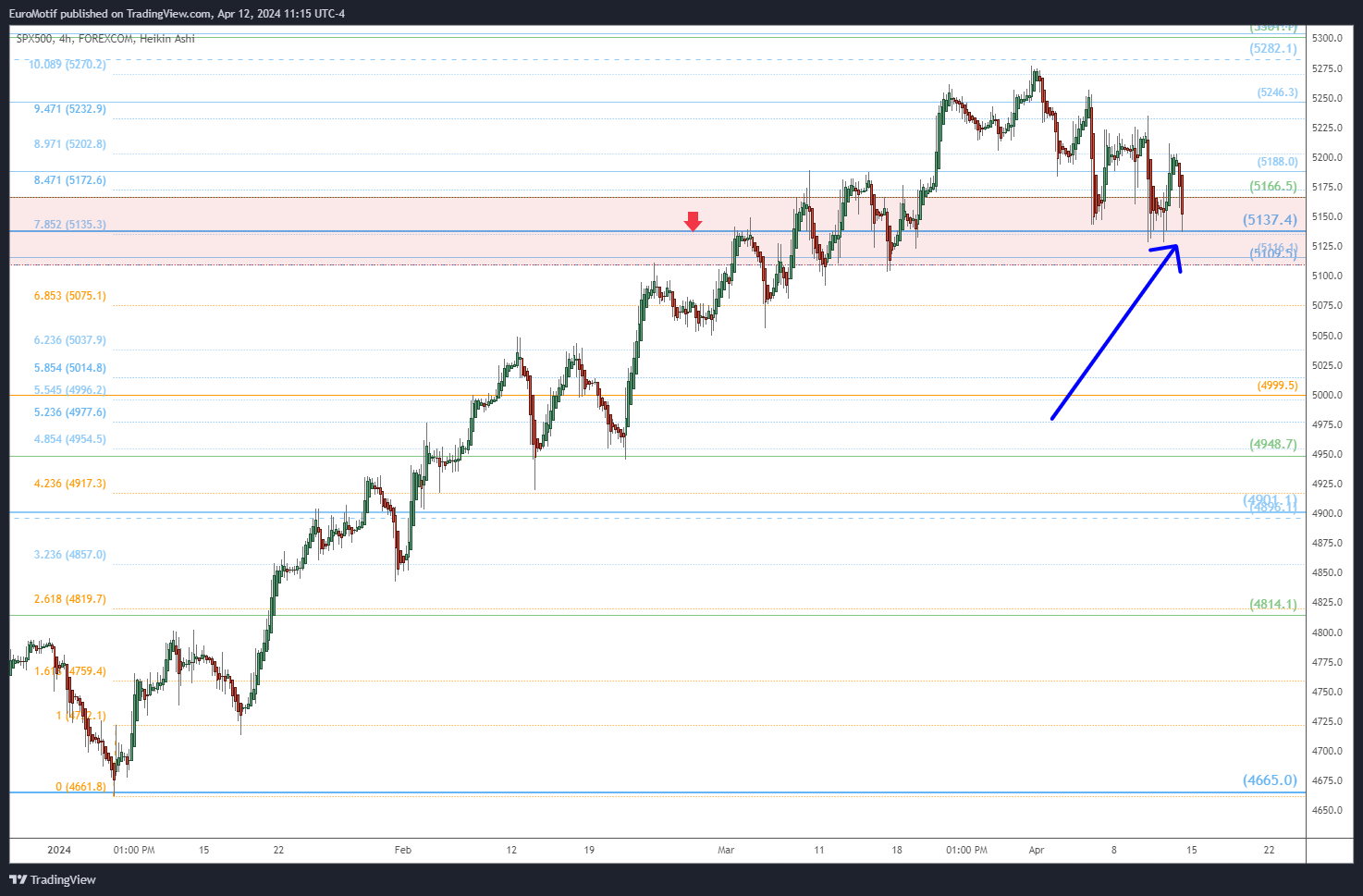This screenshot has width=1363, height=896.
Task: Select the Fibonacci label '10.089 (5270.2)'
Action: (x=68, y=65)
